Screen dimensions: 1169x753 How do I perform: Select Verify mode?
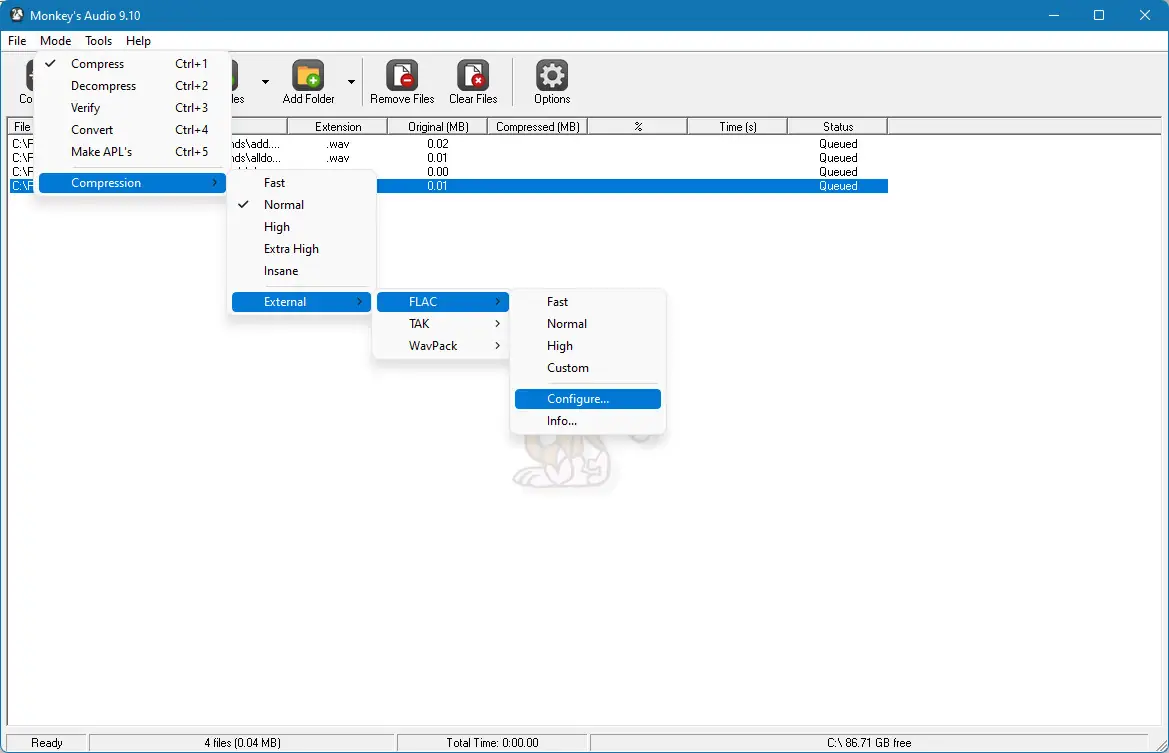[132, 108]
